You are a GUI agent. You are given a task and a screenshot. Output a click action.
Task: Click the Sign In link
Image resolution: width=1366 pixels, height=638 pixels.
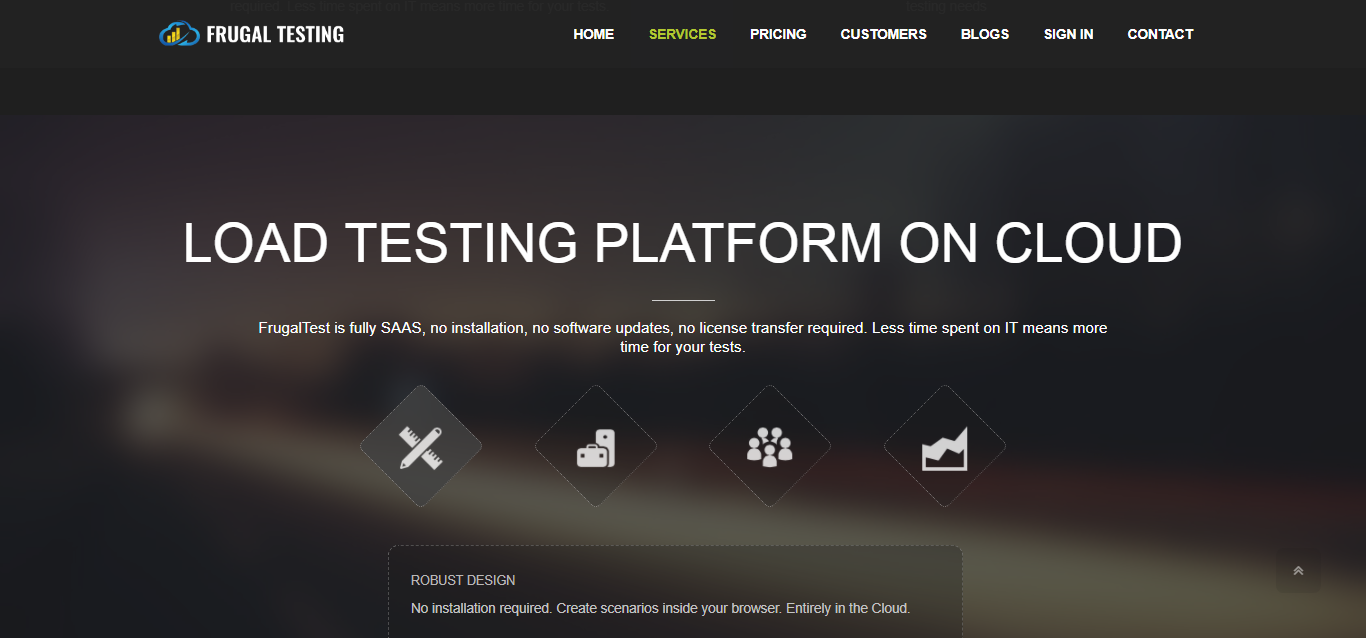(x=1069, y=34)
